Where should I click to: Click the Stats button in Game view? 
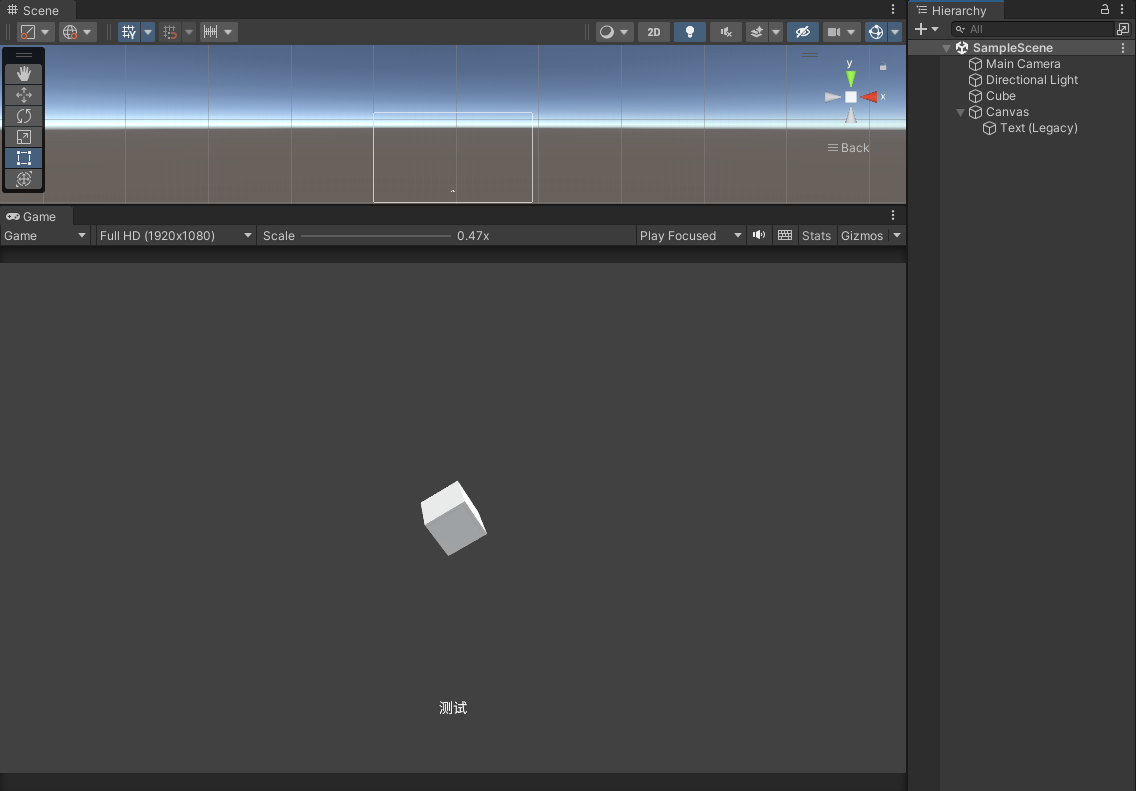tap(816, 236)
